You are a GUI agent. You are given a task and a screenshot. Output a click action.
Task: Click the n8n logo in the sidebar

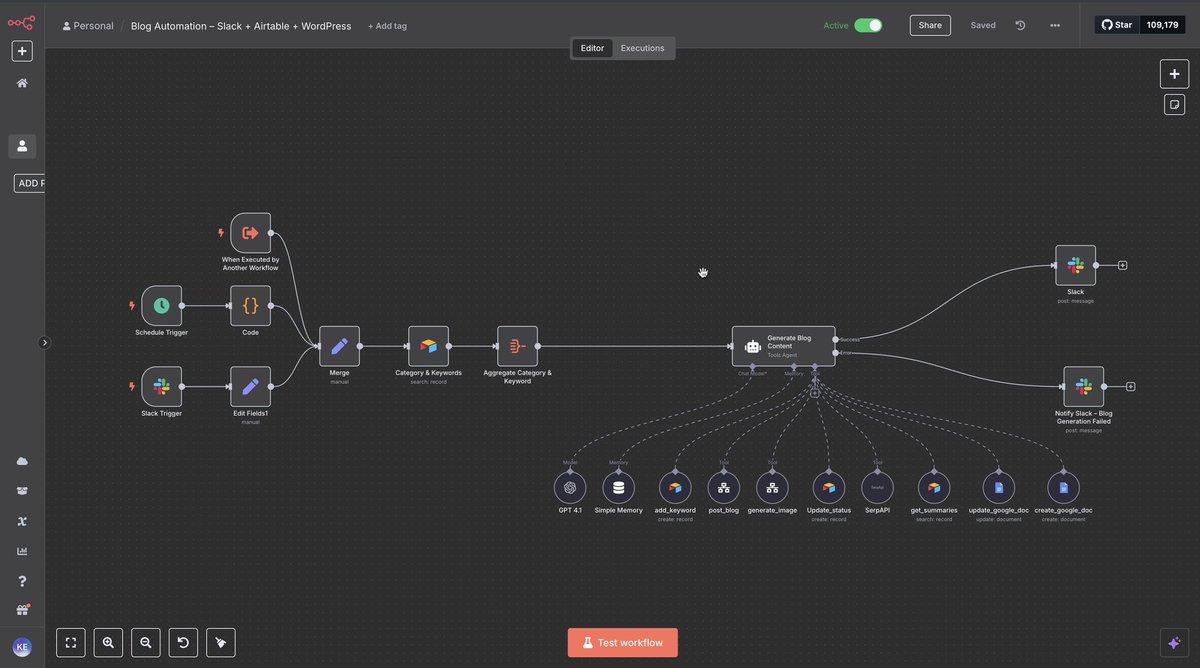[22, 22]
